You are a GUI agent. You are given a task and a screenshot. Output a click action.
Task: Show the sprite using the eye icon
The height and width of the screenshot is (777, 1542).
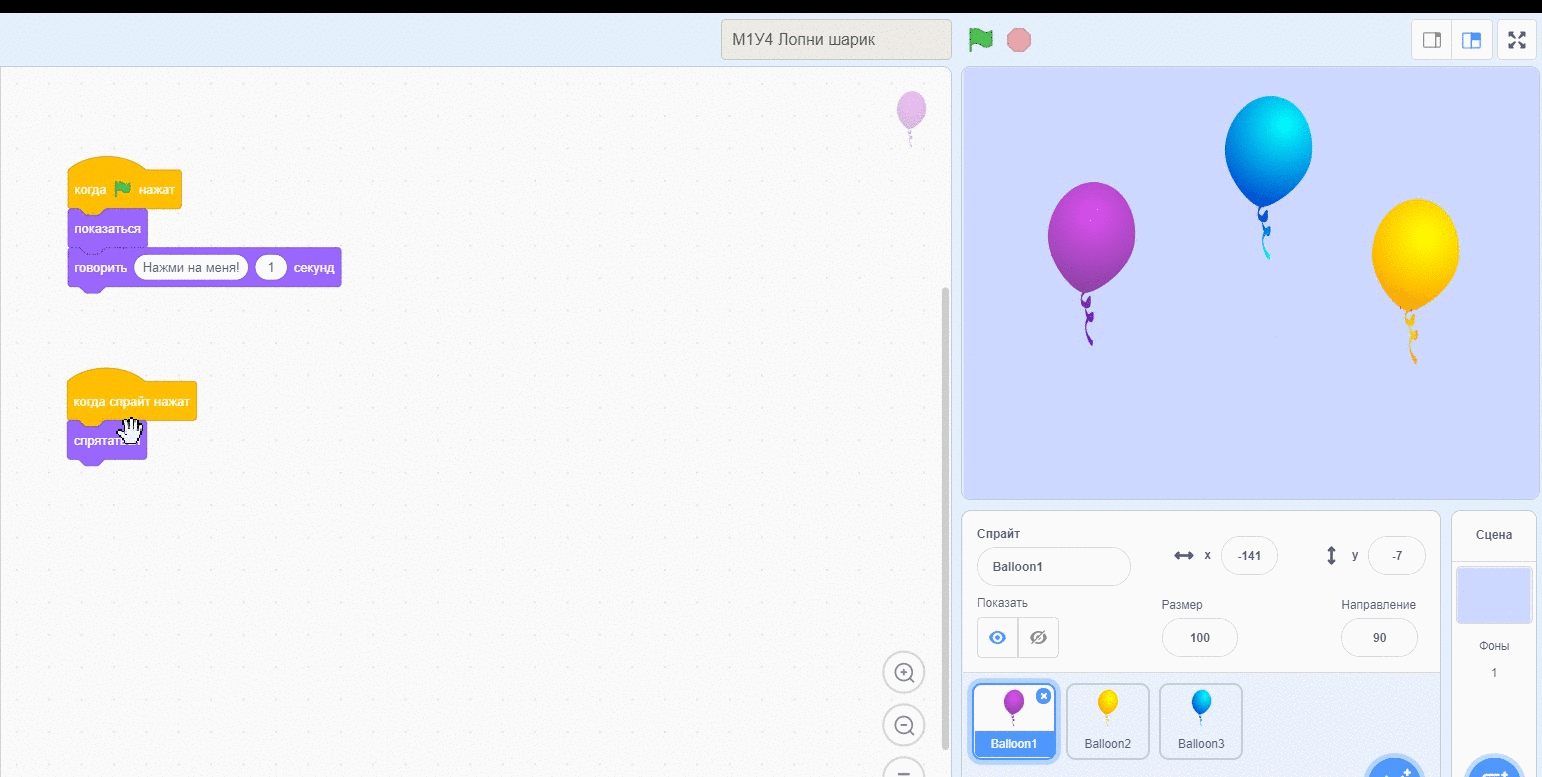coord(997,637)
